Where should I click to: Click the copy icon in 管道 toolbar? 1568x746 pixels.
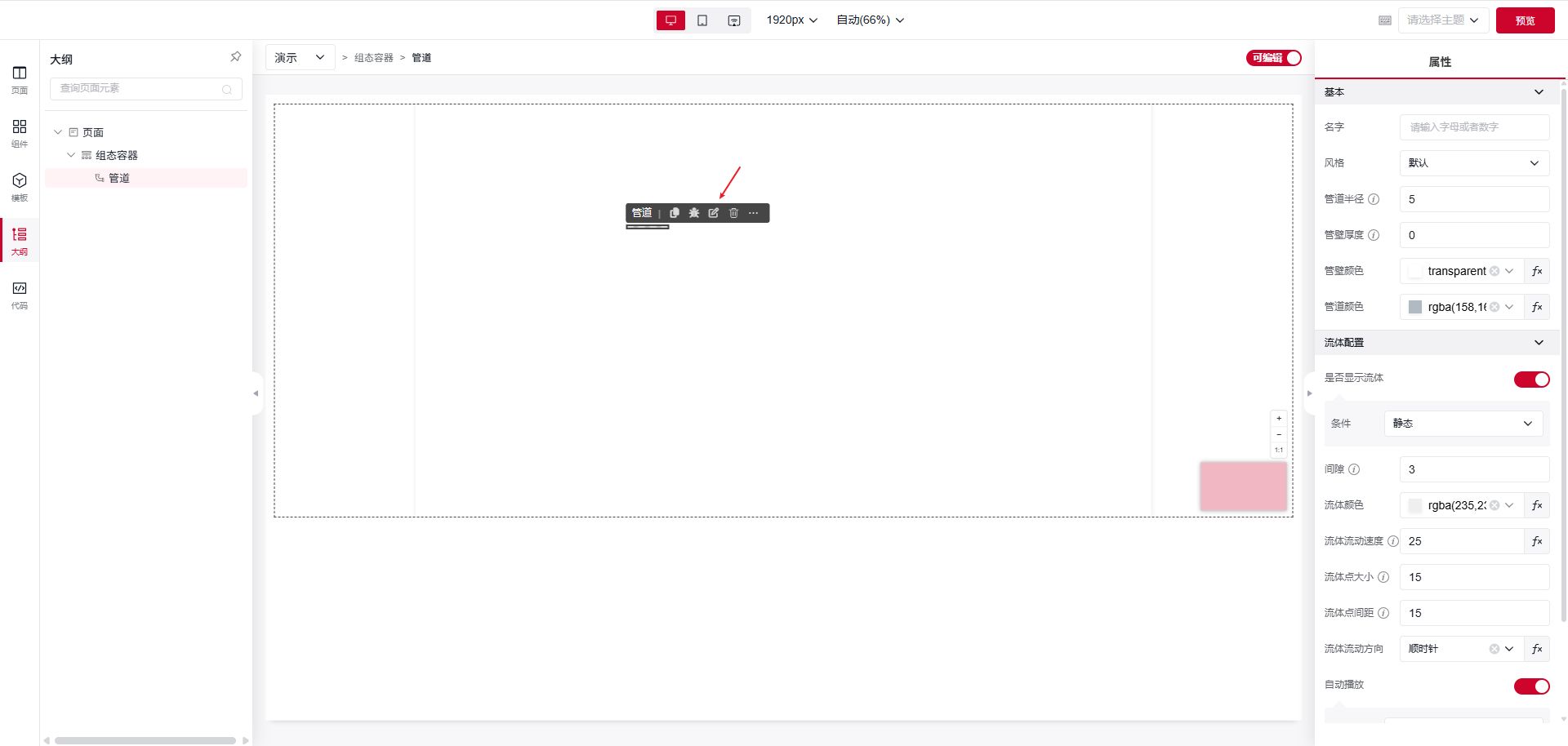pos(675,213)
